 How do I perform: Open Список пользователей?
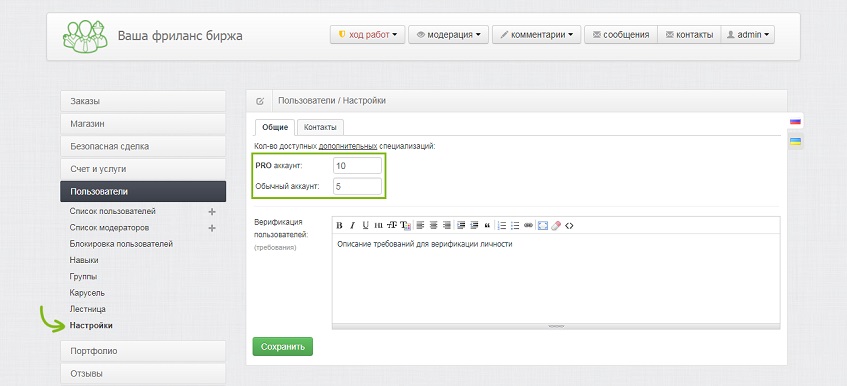tap(112, 211)
